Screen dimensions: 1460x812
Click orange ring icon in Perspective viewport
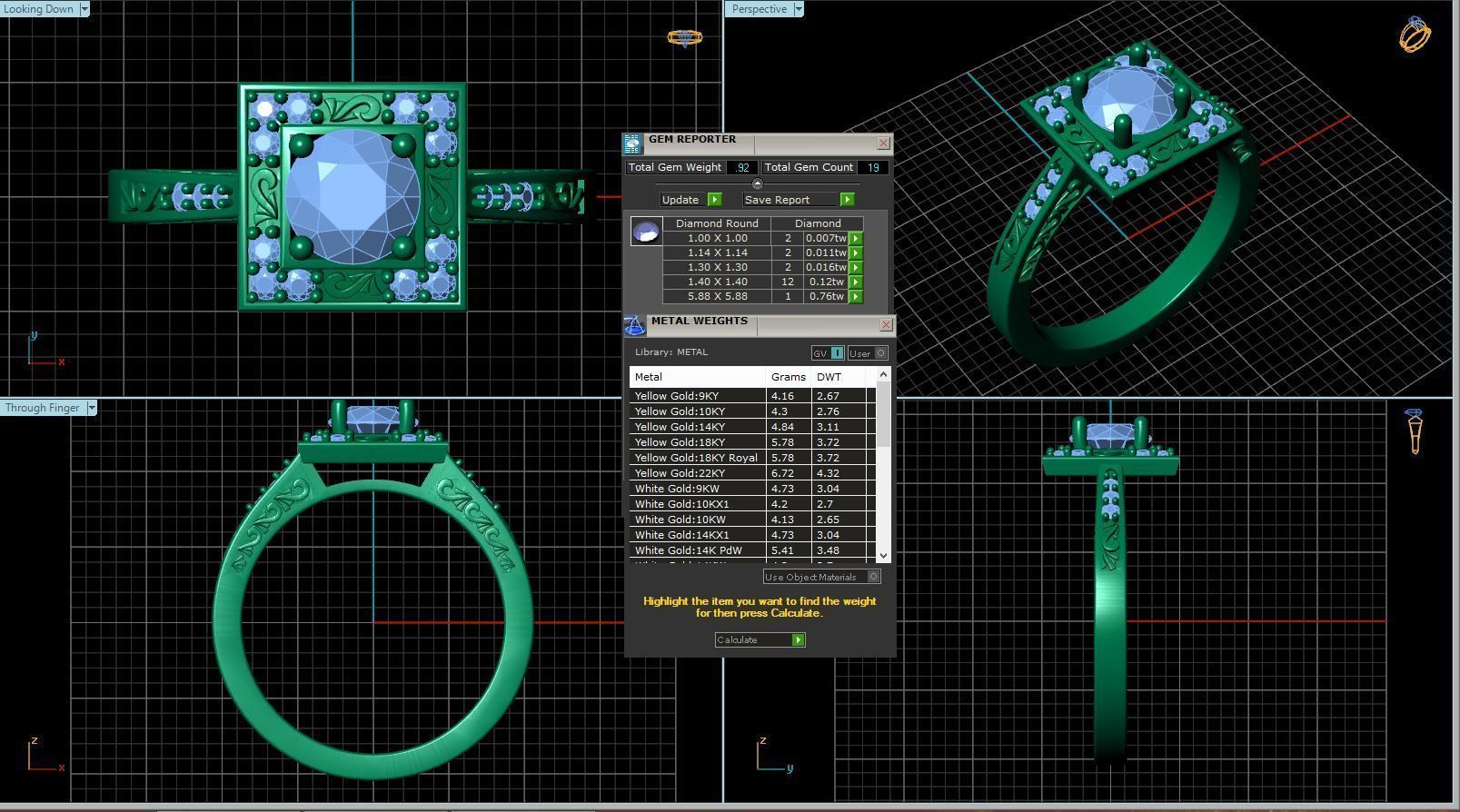pyautogui.click(x=1415, y=35)
